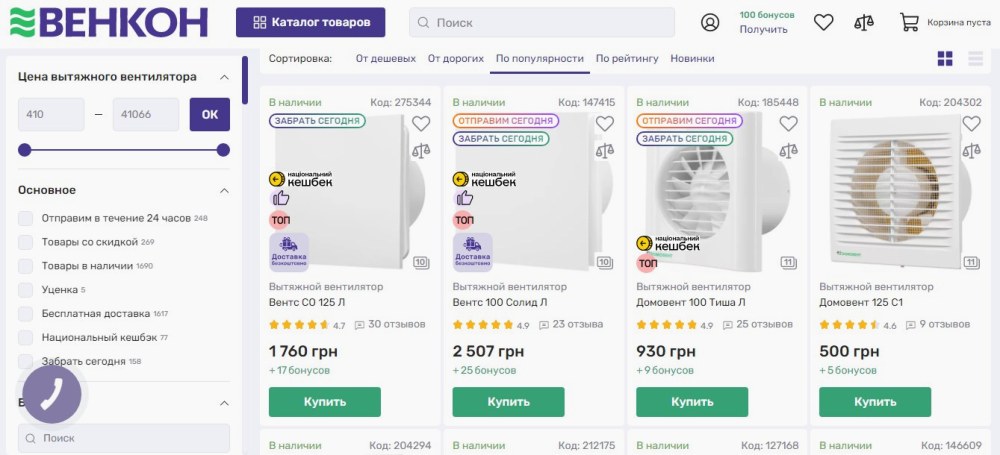Tick the 'Национальный кешбэк' checkbox

click(26, 338)
